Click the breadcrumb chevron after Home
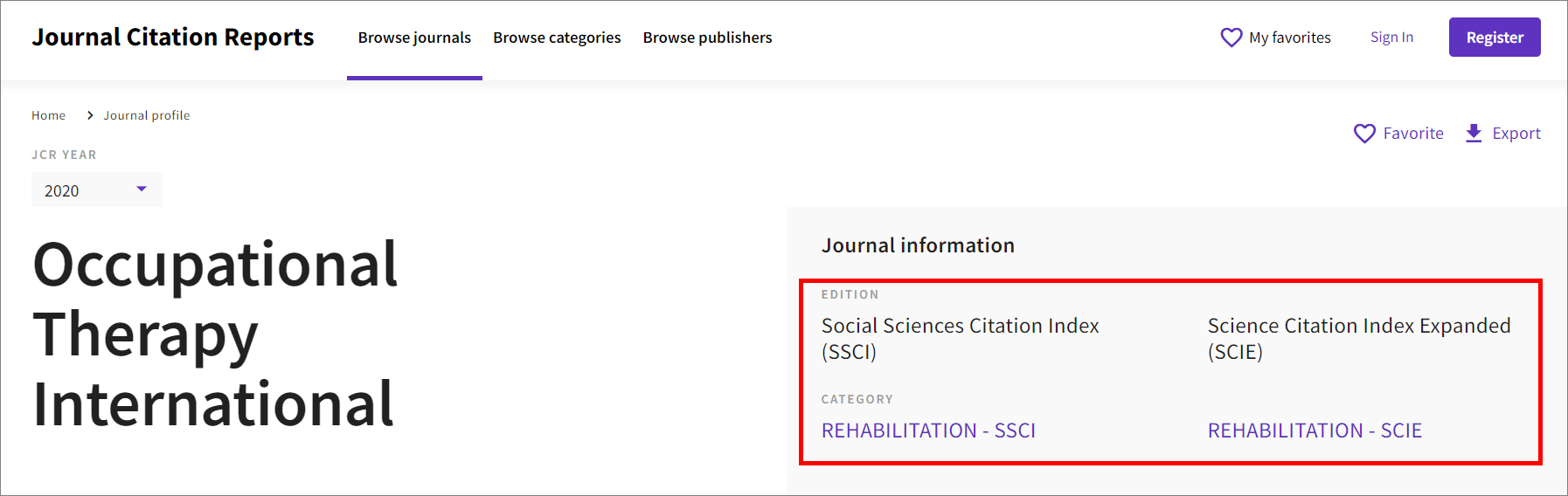The width and height of the screenshot is (1568, 496). (89, 115)
